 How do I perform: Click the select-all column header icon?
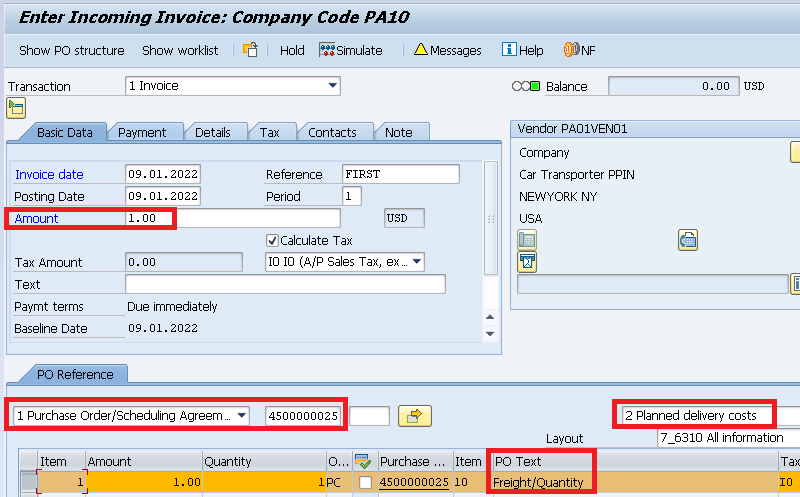click(363, 461)
